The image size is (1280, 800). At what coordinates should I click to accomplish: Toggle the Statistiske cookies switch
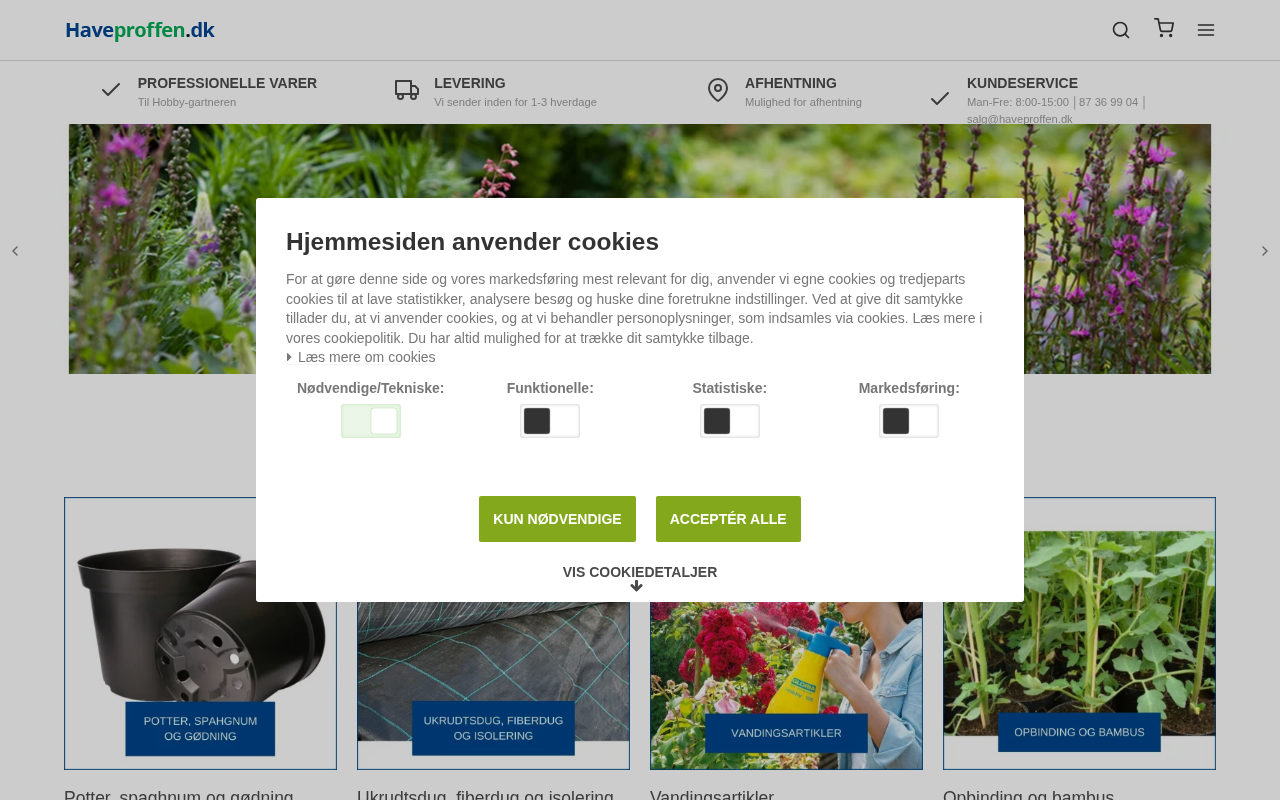(x=730, y=421)
